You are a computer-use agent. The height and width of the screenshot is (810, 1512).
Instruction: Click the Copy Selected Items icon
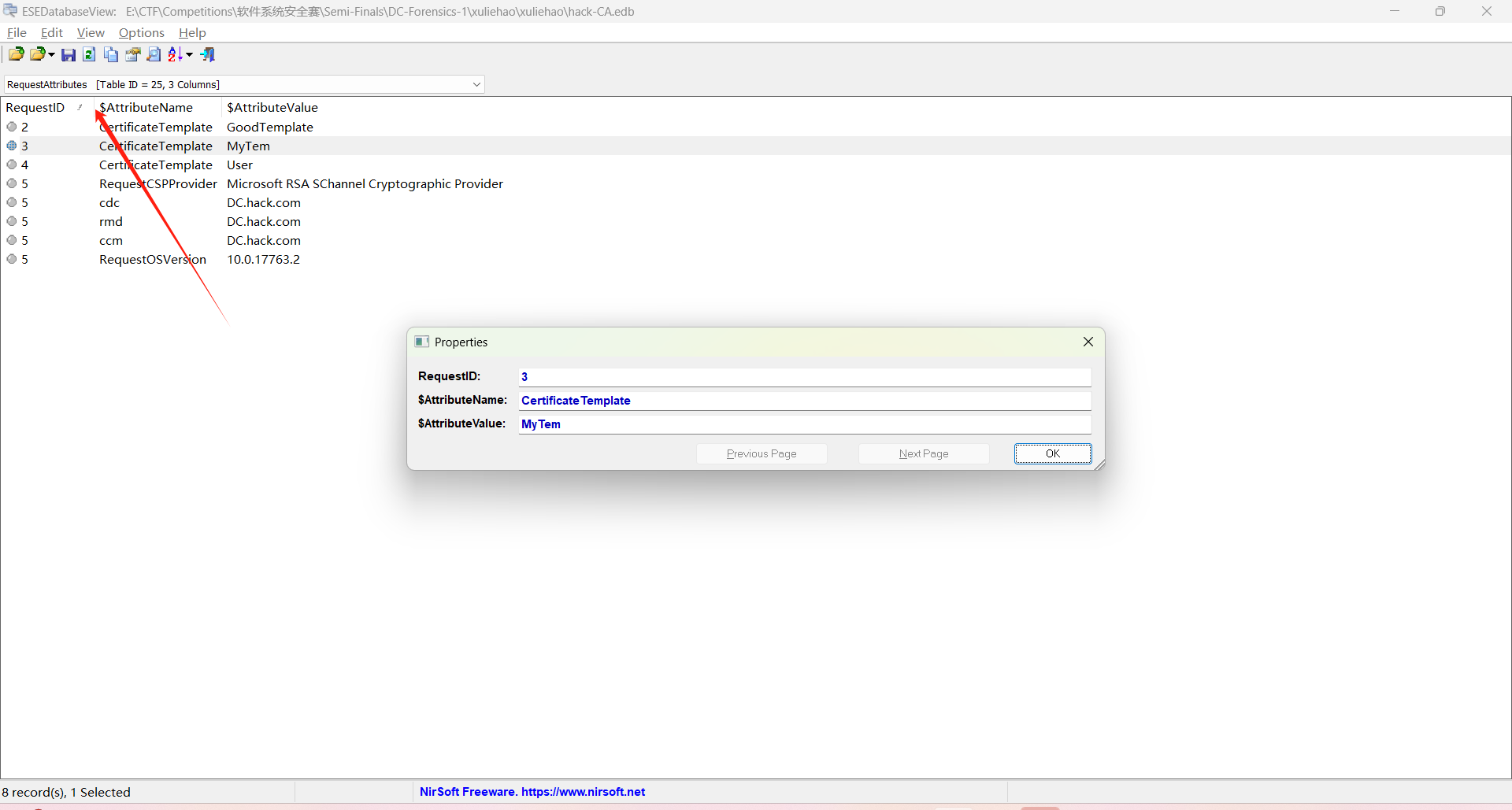pyautogui.click(x=111, y=54)
